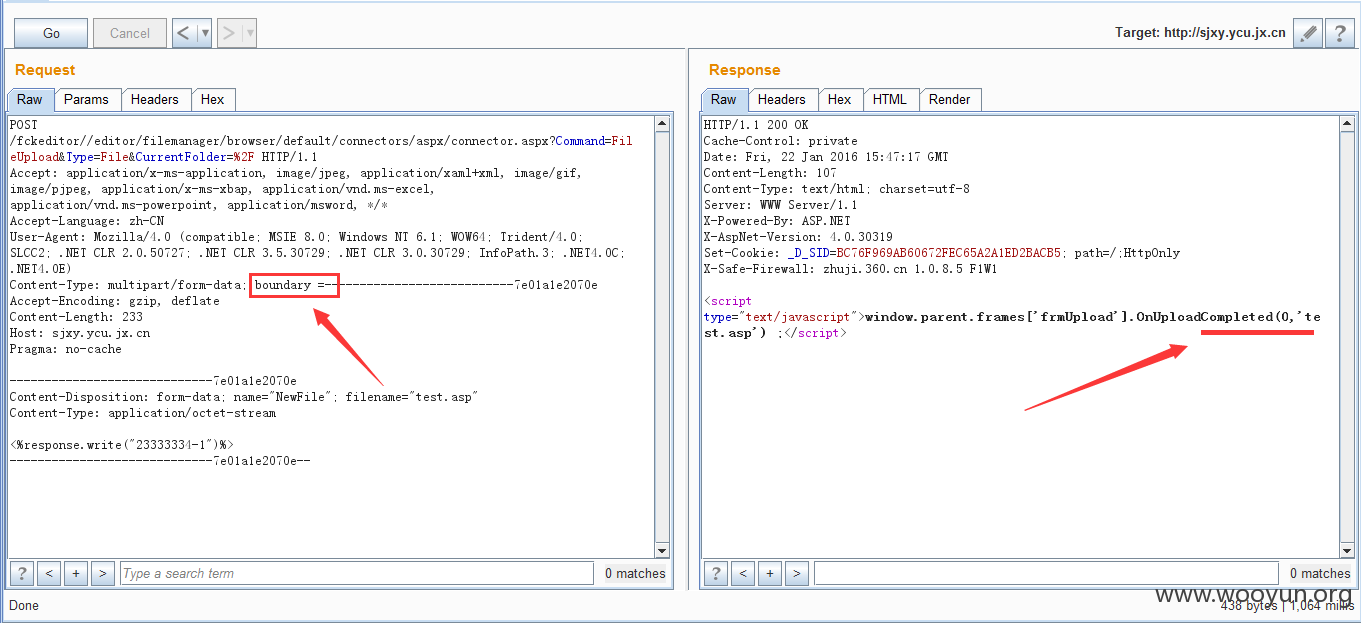The image size is (1361, 623).
Task: Open request search options plus button
Action: (76, 573)
